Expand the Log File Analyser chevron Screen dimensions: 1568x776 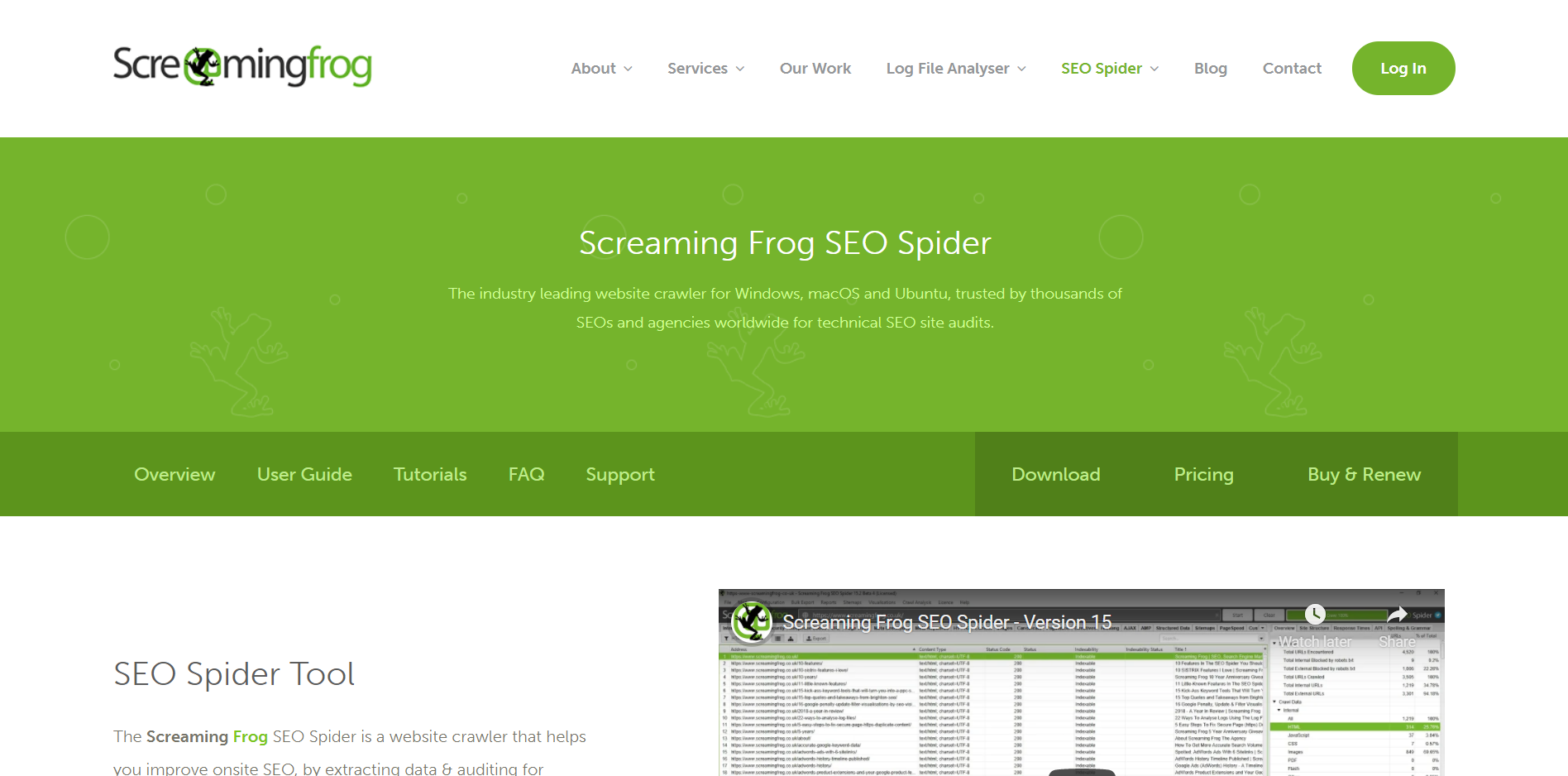point(1021,69)
